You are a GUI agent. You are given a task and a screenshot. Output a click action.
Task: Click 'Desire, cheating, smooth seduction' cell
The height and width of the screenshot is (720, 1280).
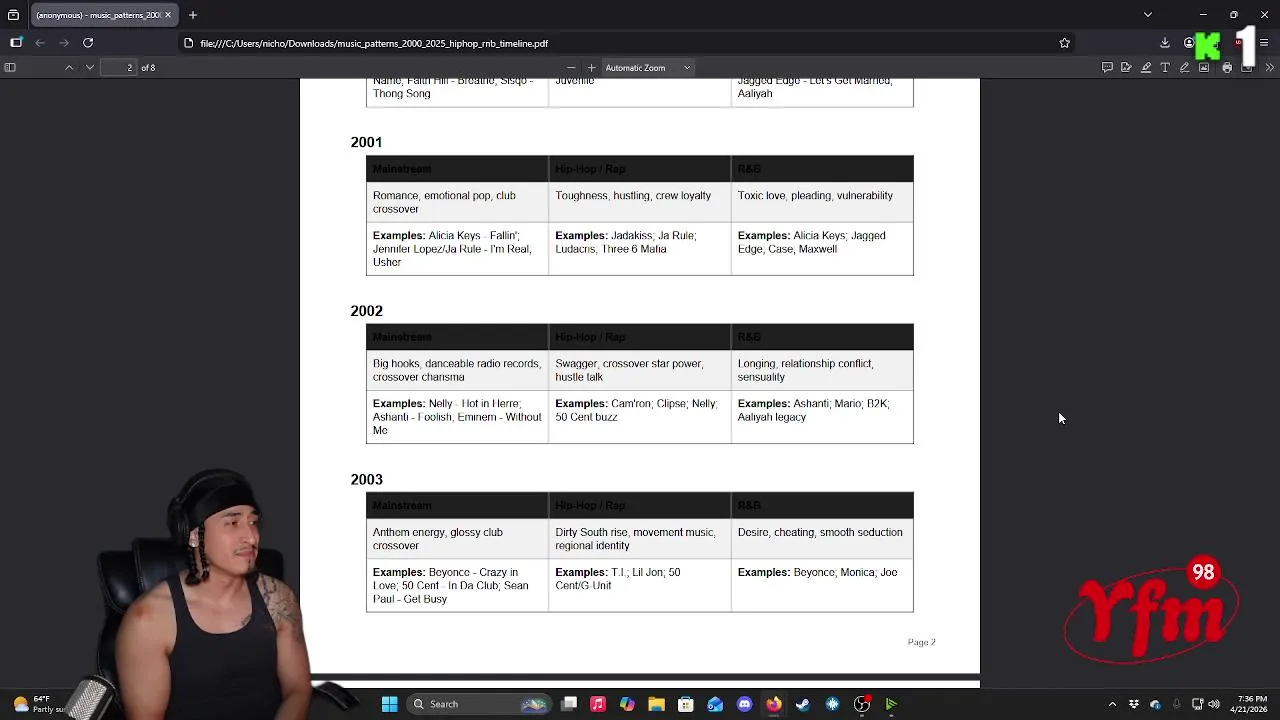(x=822, y=539)
